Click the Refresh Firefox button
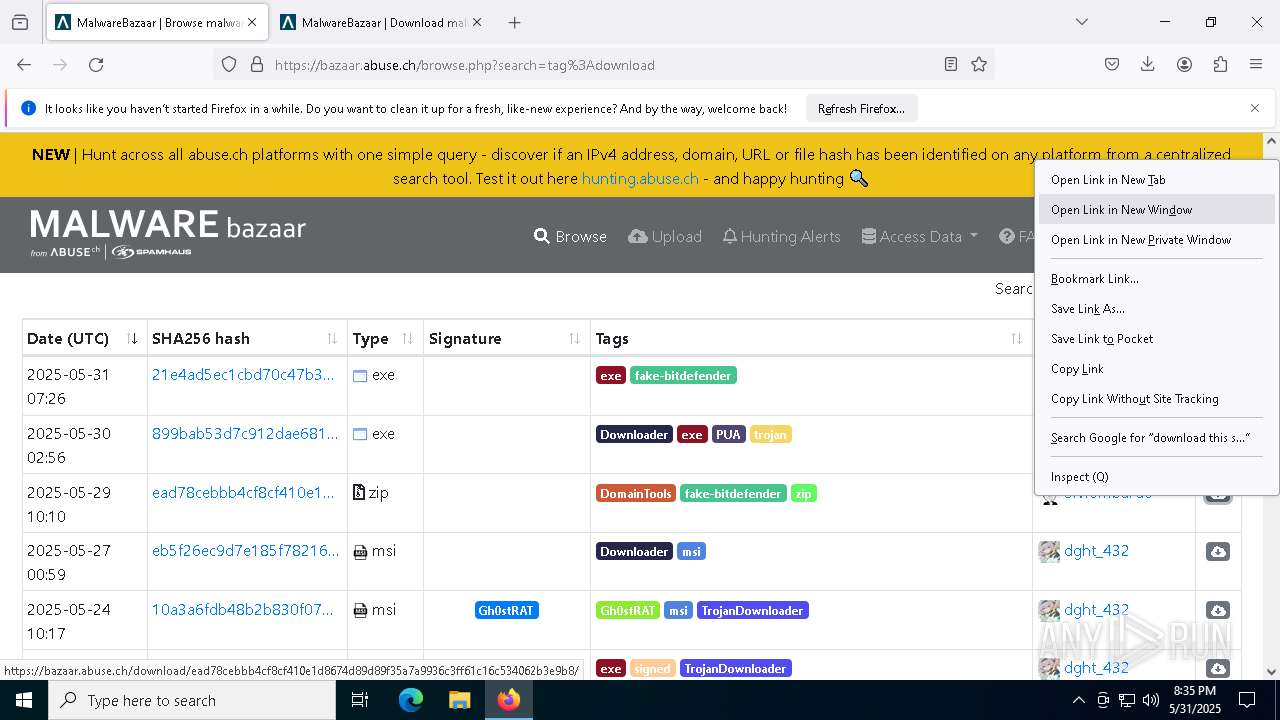Viewport: 1280px width, 720px height. click(861, 108)
